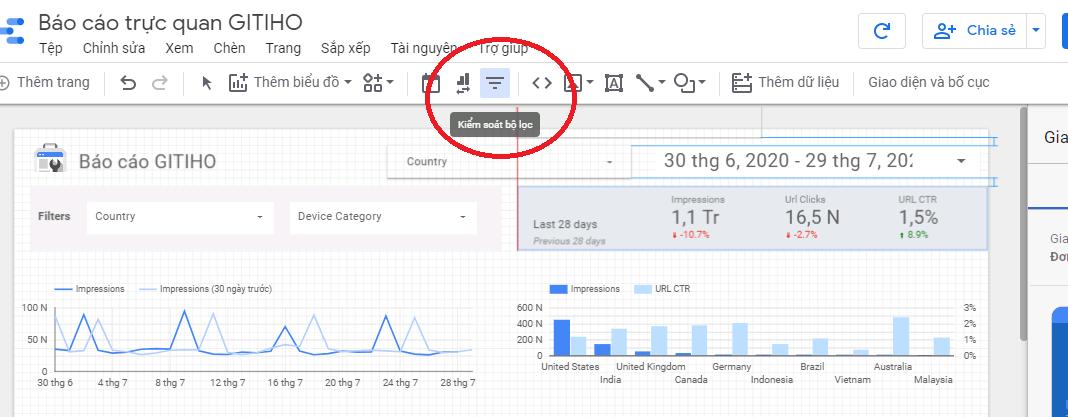Screen dimensions: 1068x417
Task: Click the refresh data button
Action: tap(882, 31)
